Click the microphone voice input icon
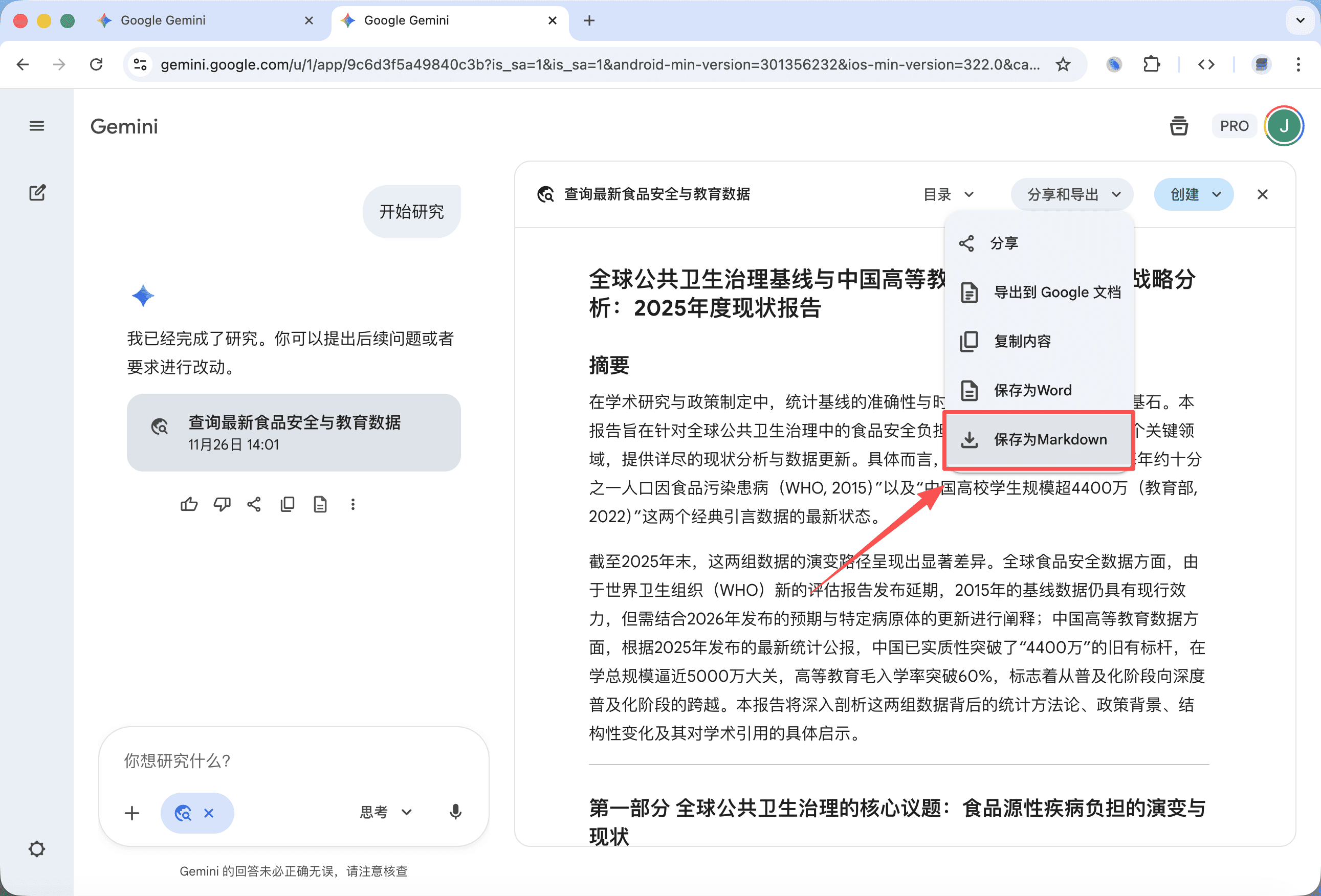This screenshot has width=1321, height=896. click(x=455, y=812)
